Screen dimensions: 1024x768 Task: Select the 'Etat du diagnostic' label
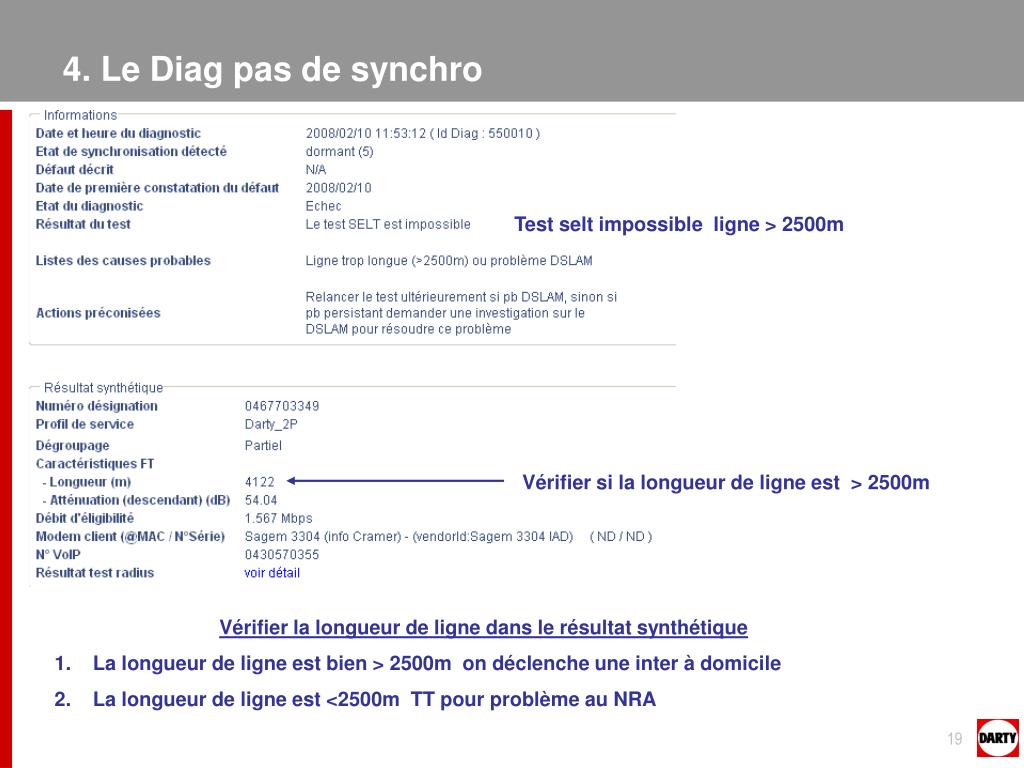pos(89,206)
